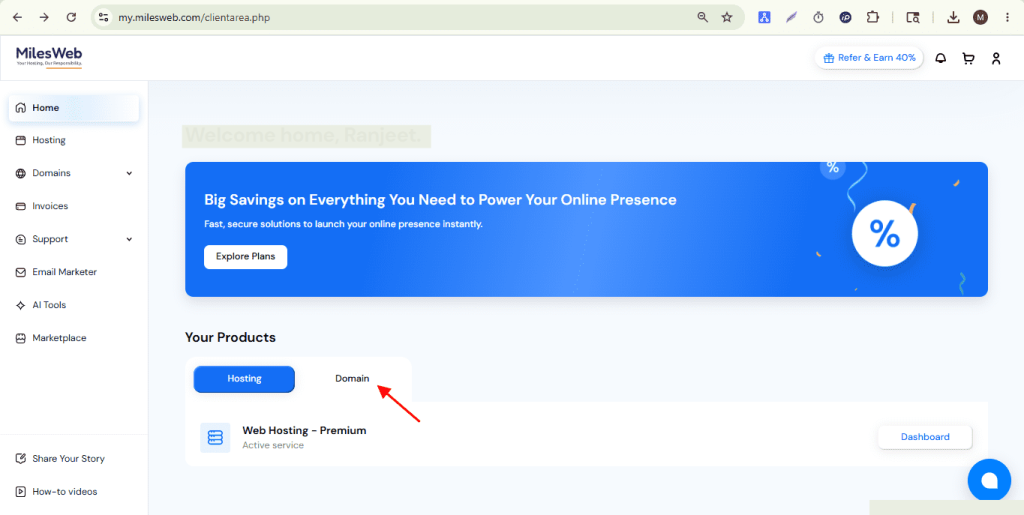Image resolution: width=1024 pixels, height=515 pixels.
Task: Expand the Support sidebar chevron
Action: [129, 240]
